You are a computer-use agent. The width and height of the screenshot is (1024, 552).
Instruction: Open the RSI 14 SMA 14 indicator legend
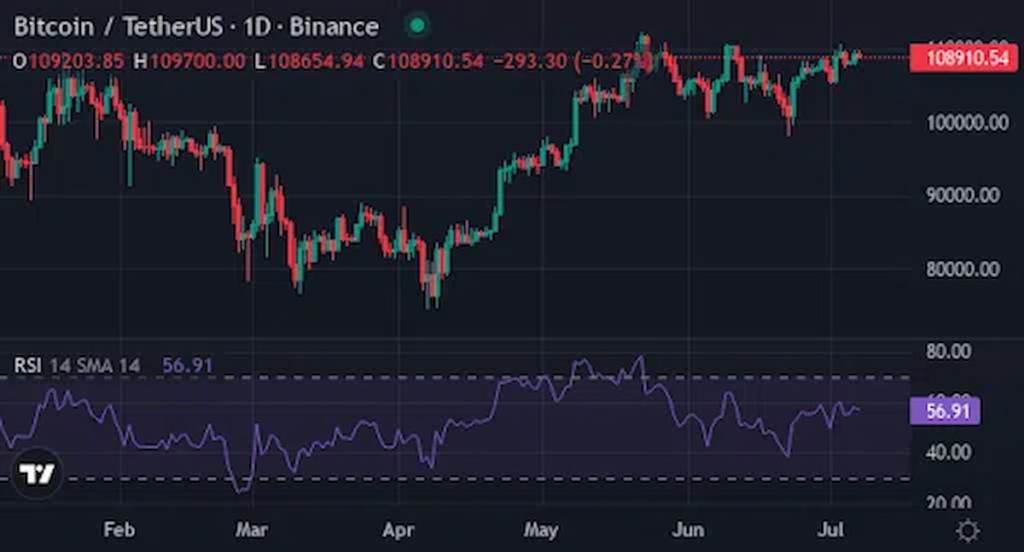coord(77,365)
